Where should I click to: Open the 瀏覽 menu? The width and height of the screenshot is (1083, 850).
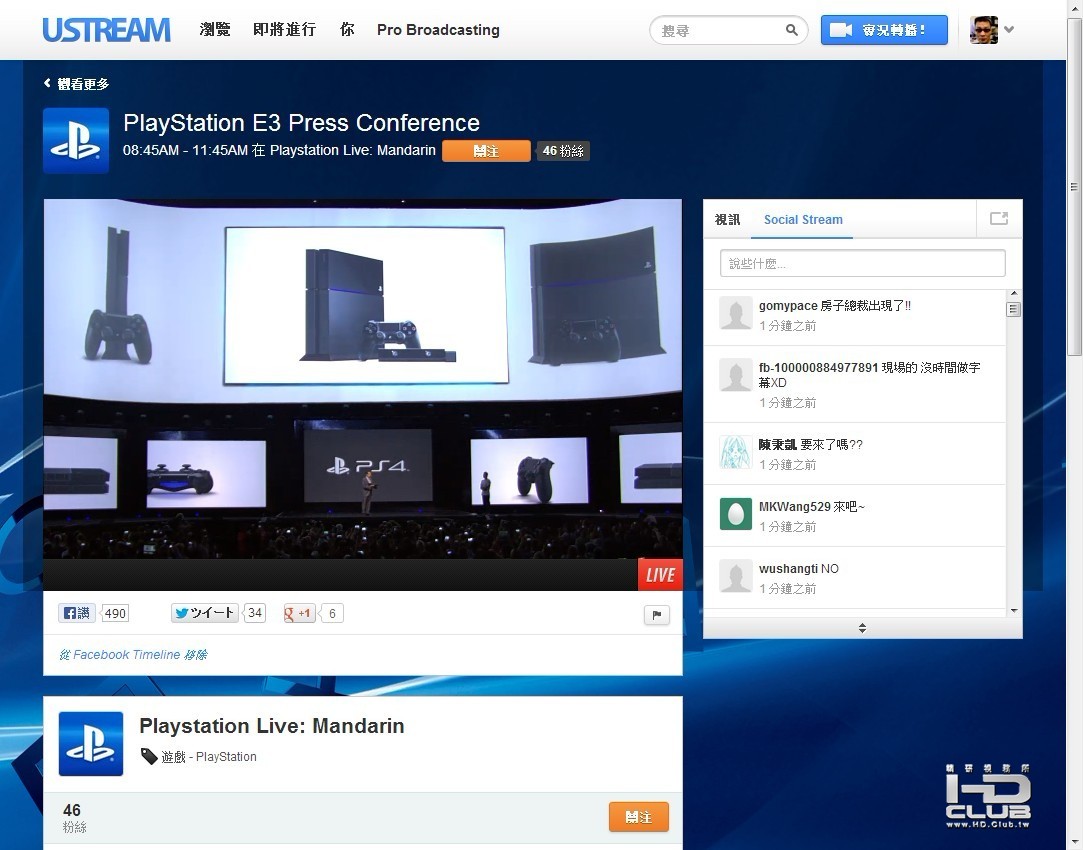[215, 30]
